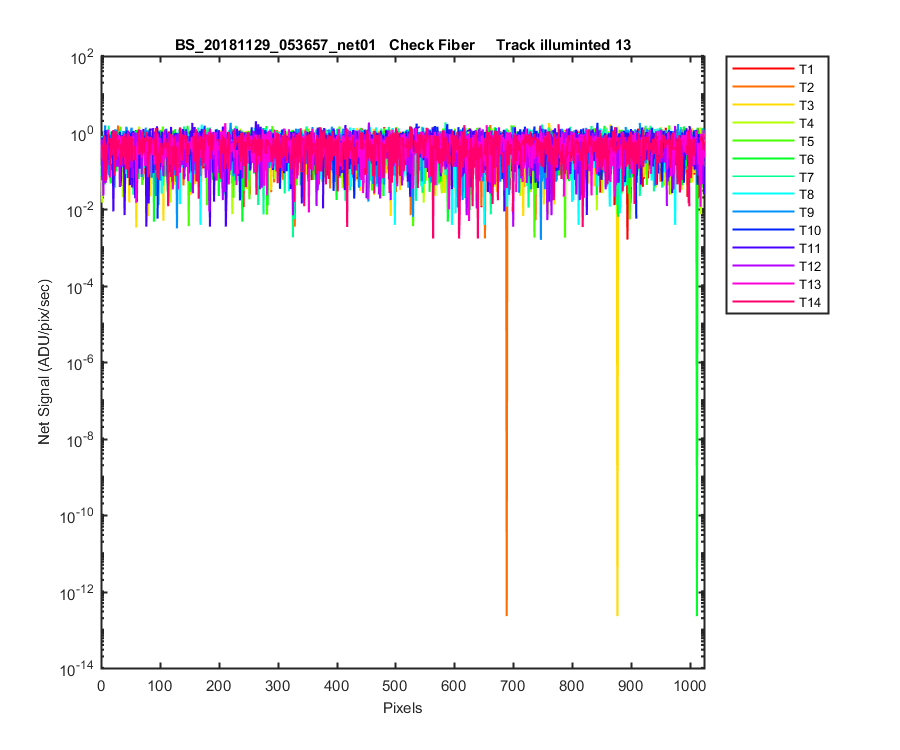
Task: Click the yellow T3 vertical dropout spike
Action: tap(618, 413)
